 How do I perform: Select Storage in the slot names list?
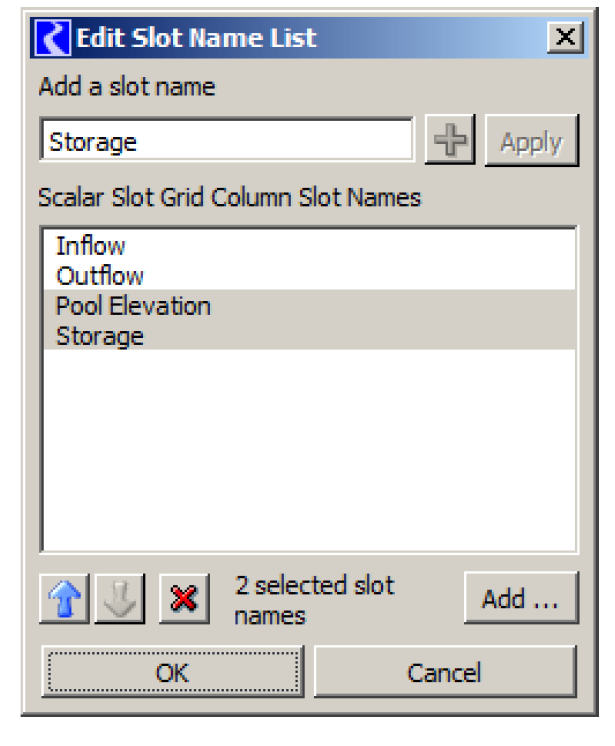coord(100,336)
